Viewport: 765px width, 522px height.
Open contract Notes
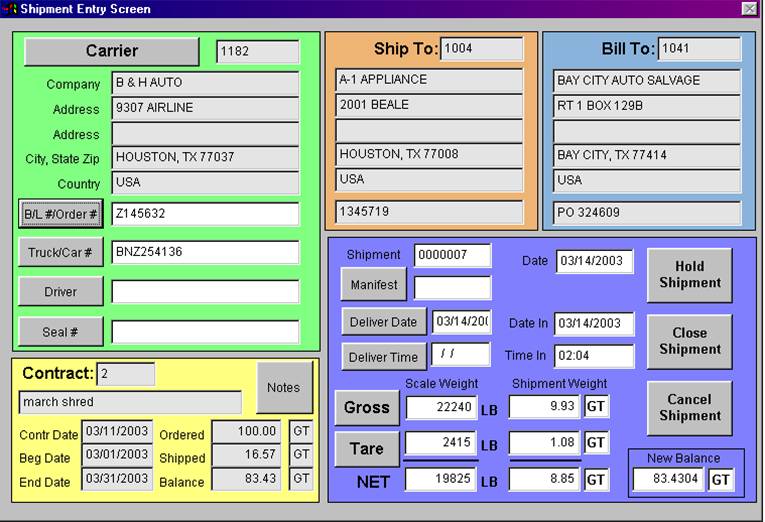click(x=284, y=387)
